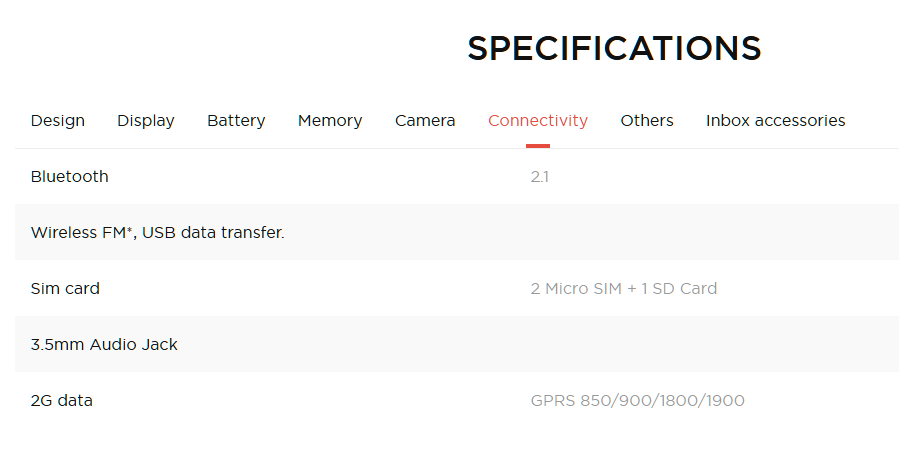Click the SPECIFICATIONS heading
This screenshot has width=899, height=460.
614,48
